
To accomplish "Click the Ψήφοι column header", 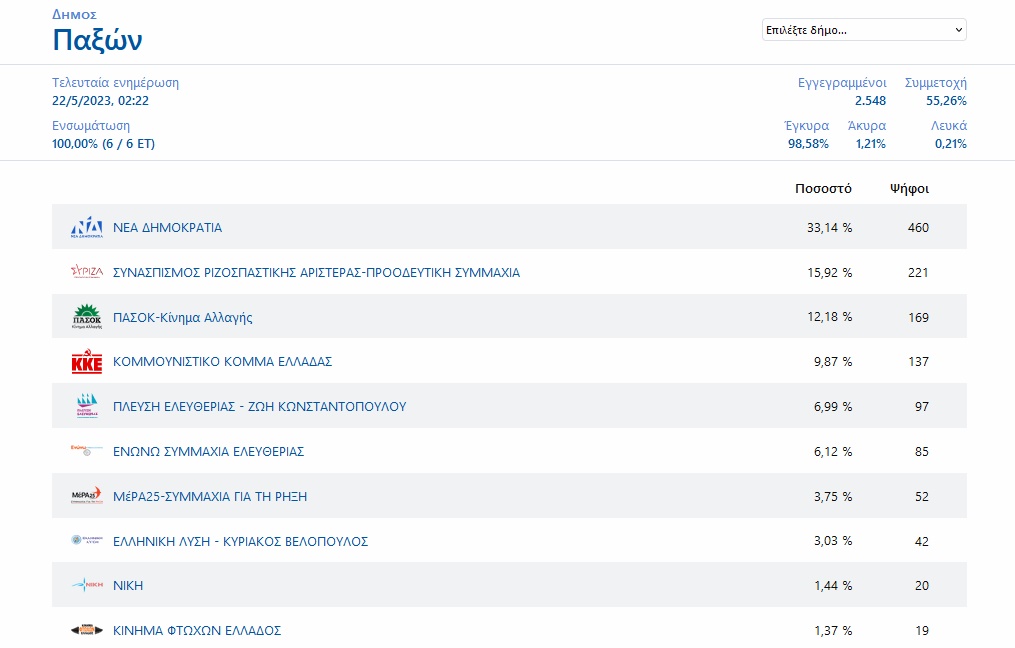I will coord(909,188).
